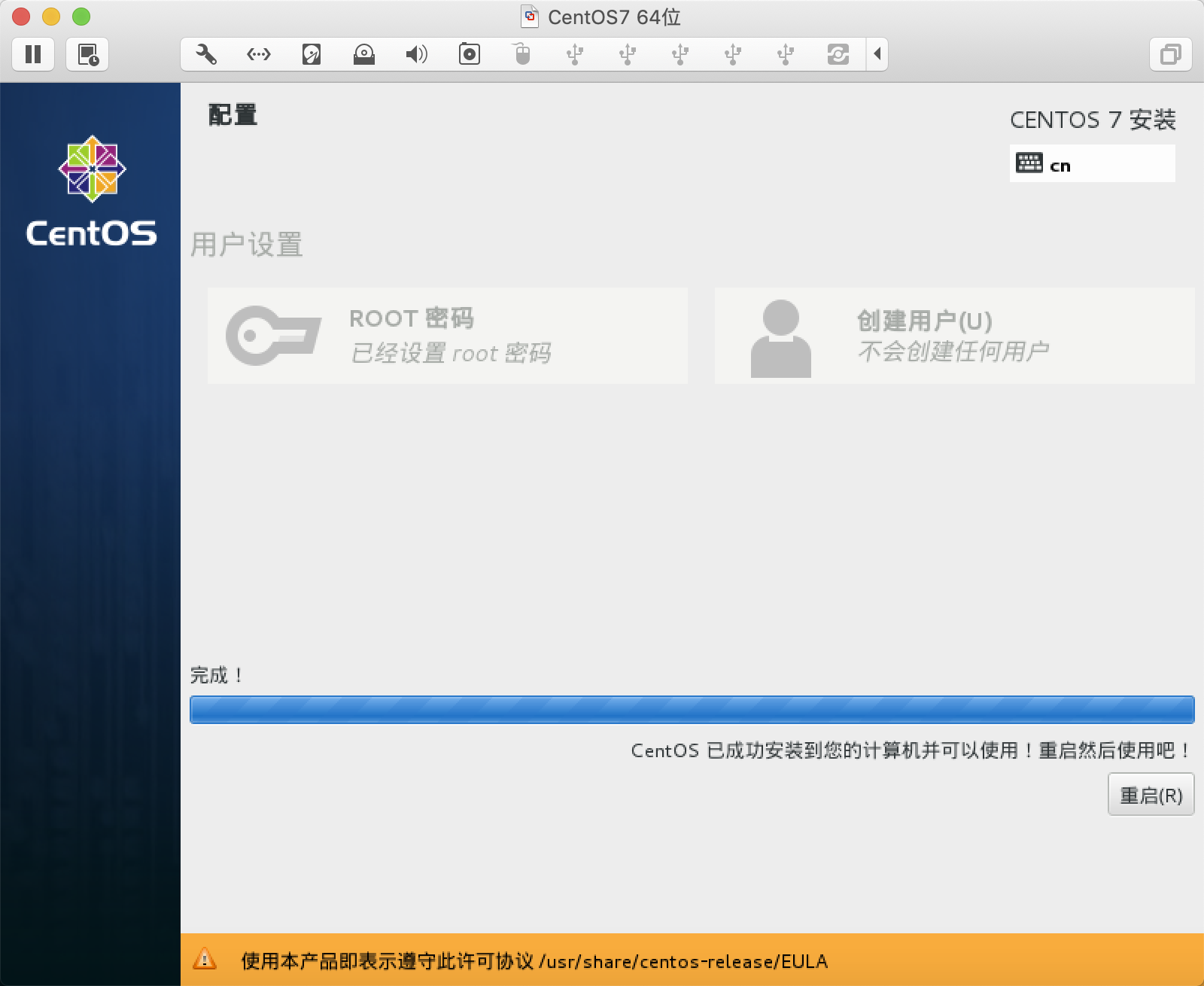Image resolution: width=1204 pixels, height=986 pixels.
Task: Open the ROOT 密码 setting
Action: point(447,336)
